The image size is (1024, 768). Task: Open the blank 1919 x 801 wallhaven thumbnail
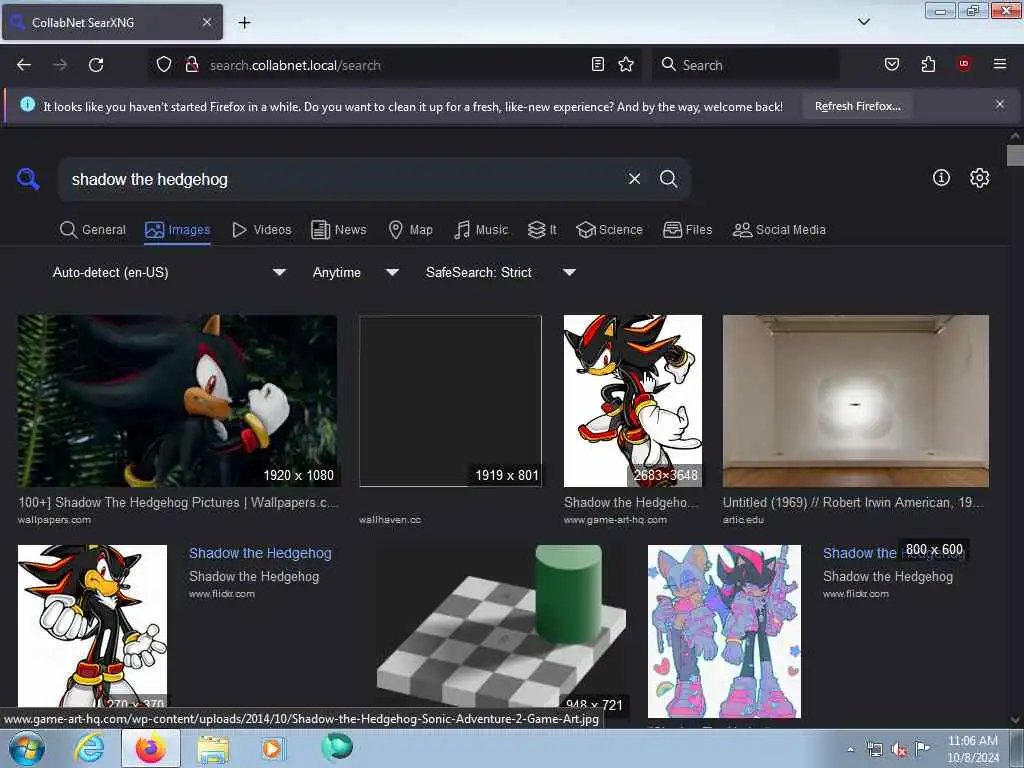coord(450,401)
